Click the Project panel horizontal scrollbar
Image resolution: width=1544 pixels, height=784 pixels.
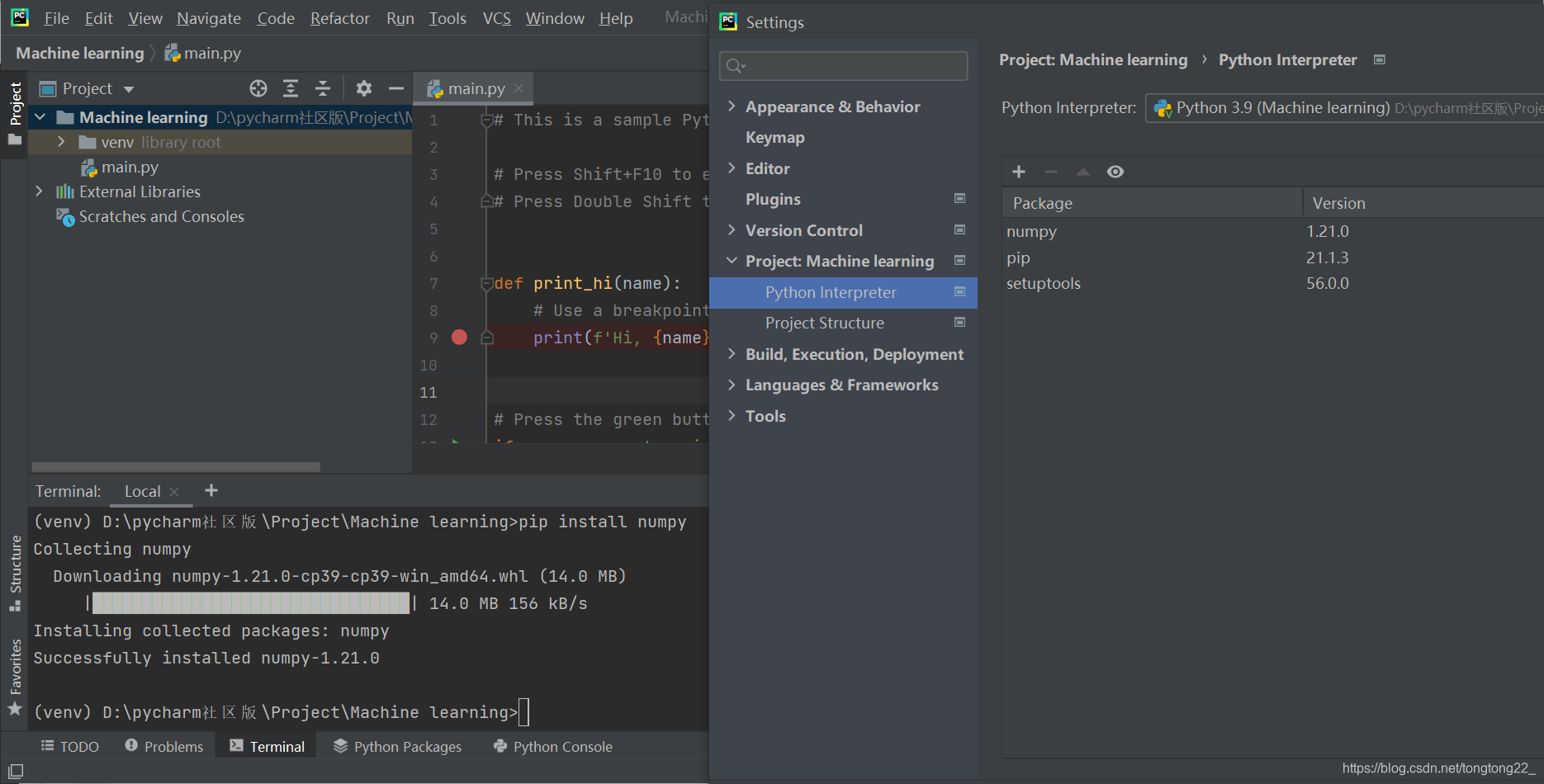coord(176,467)
